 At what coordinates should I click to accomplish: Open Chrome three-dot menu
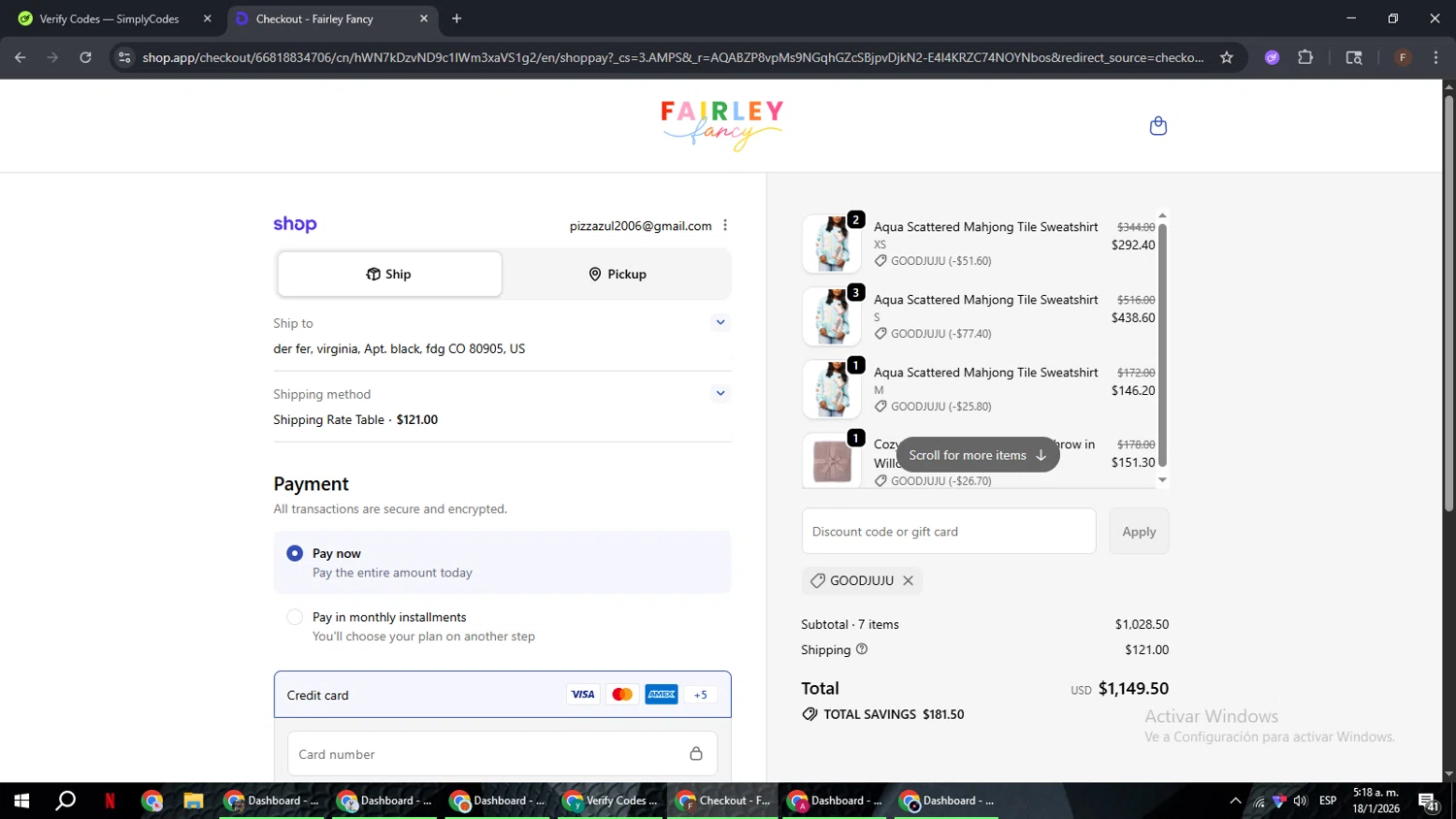point(1436,57)
